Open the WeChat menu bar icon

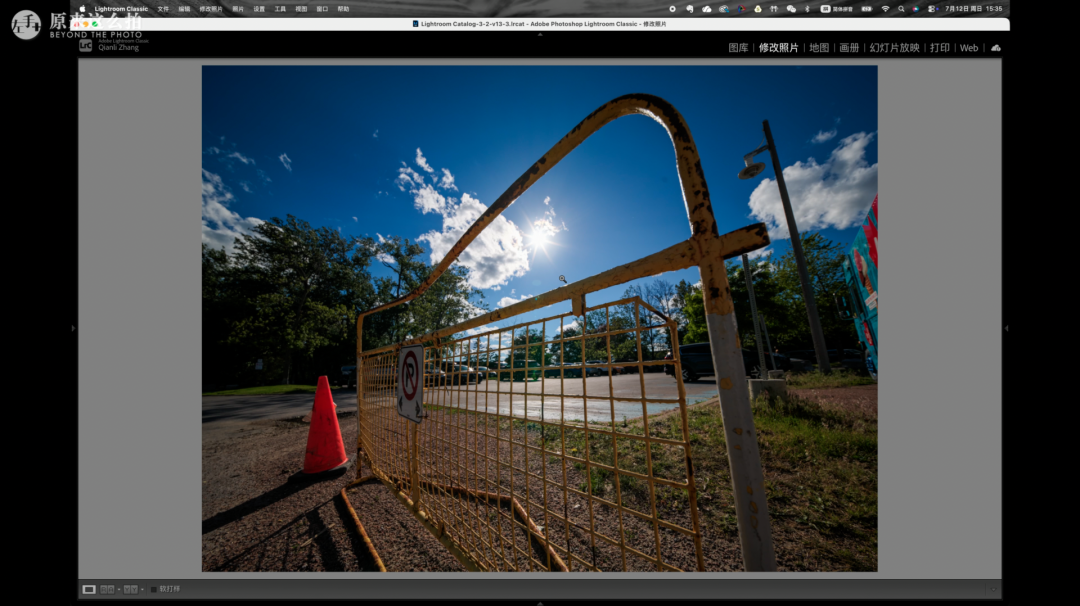click(791, 9)
